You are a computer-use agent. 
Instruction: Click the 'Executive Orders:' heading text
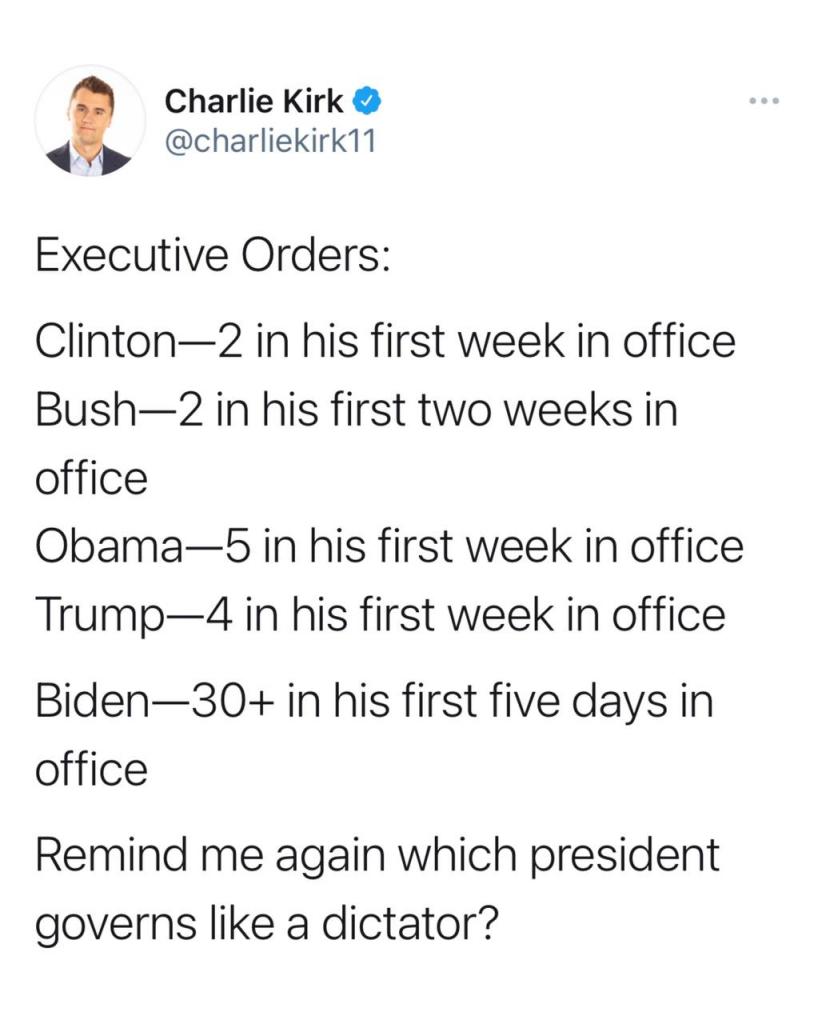213,256
